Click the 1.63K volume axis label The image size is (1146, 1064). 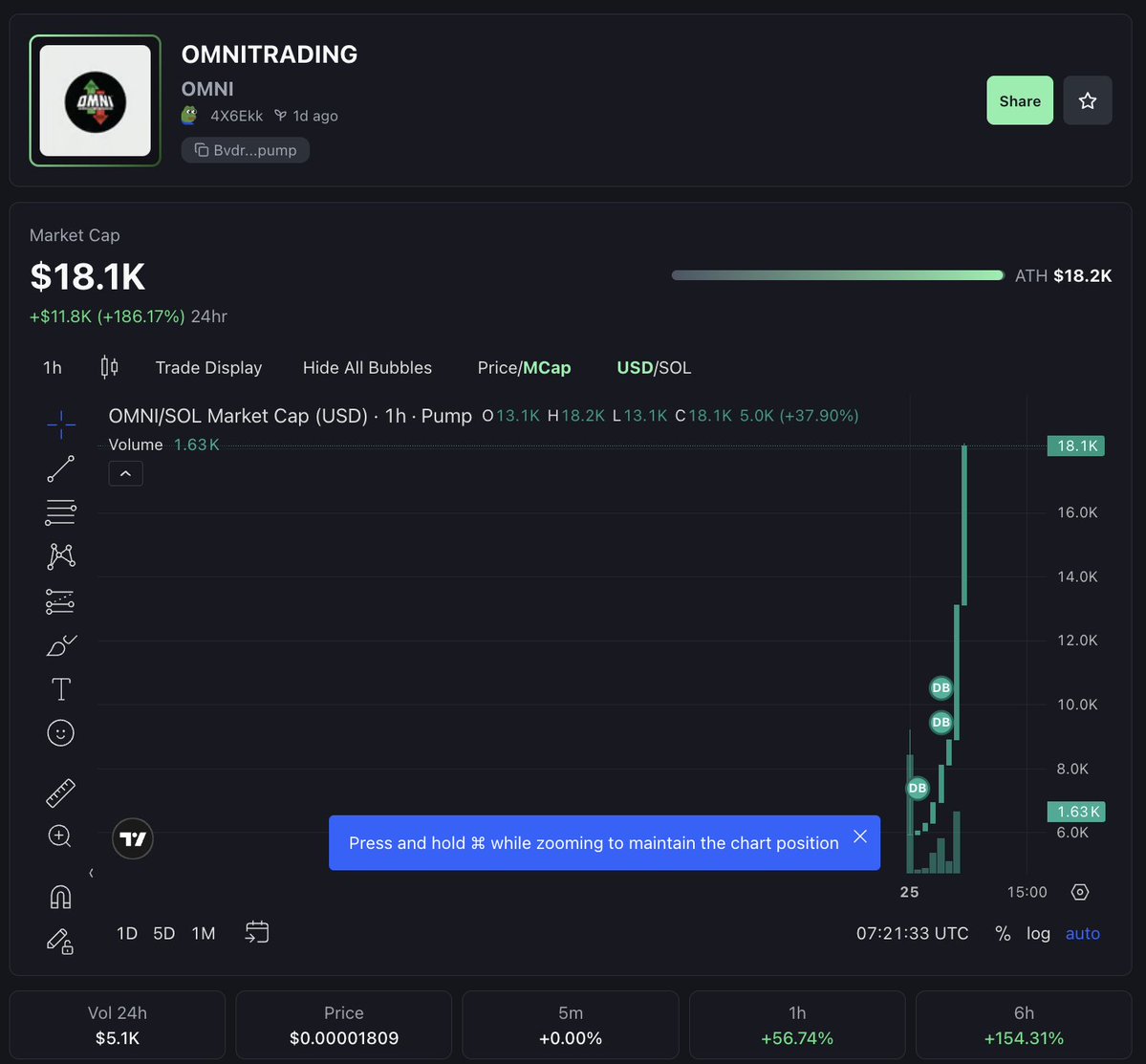tap(1076, 812)
